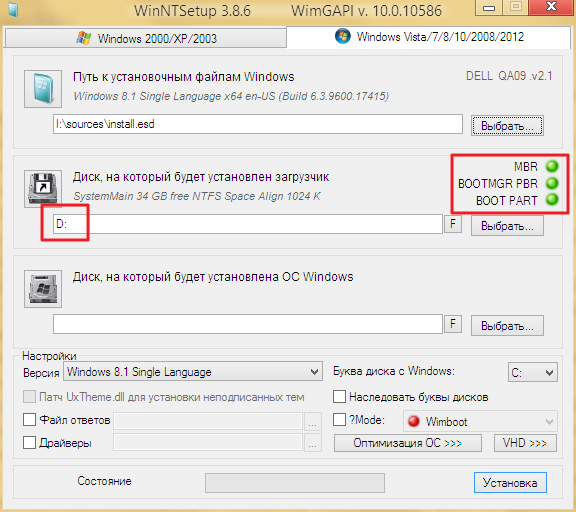Enable the Драйверы checkbox
576x512 pixels.
click(29, 443)
